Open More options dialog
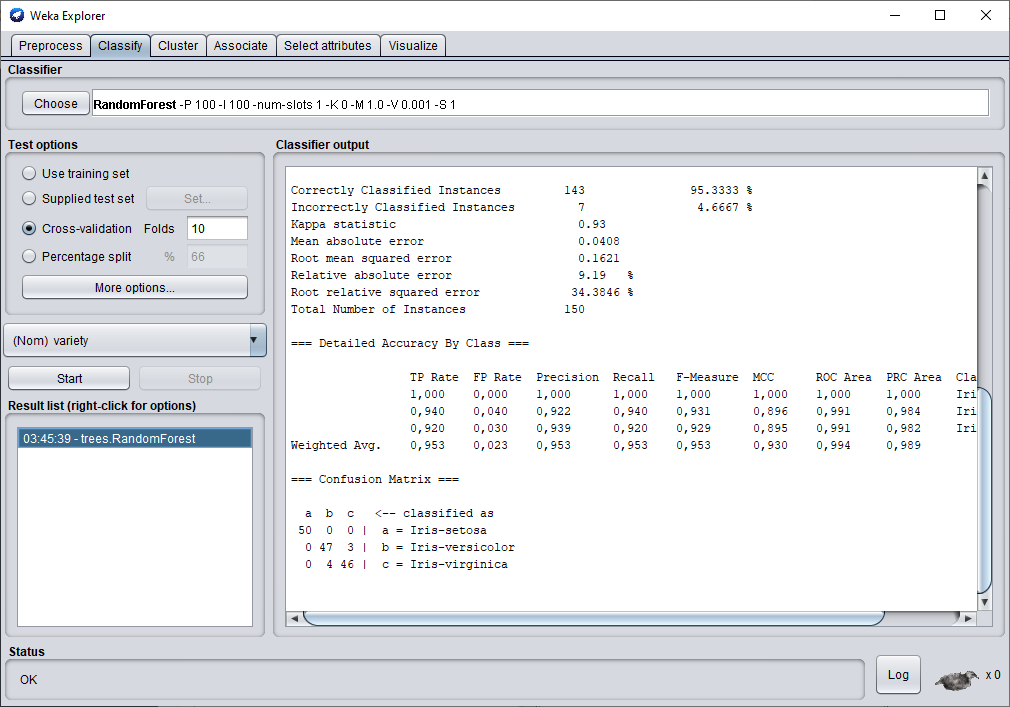The height and width of the screenshot is (707, 1010). [x=134, y=288]
